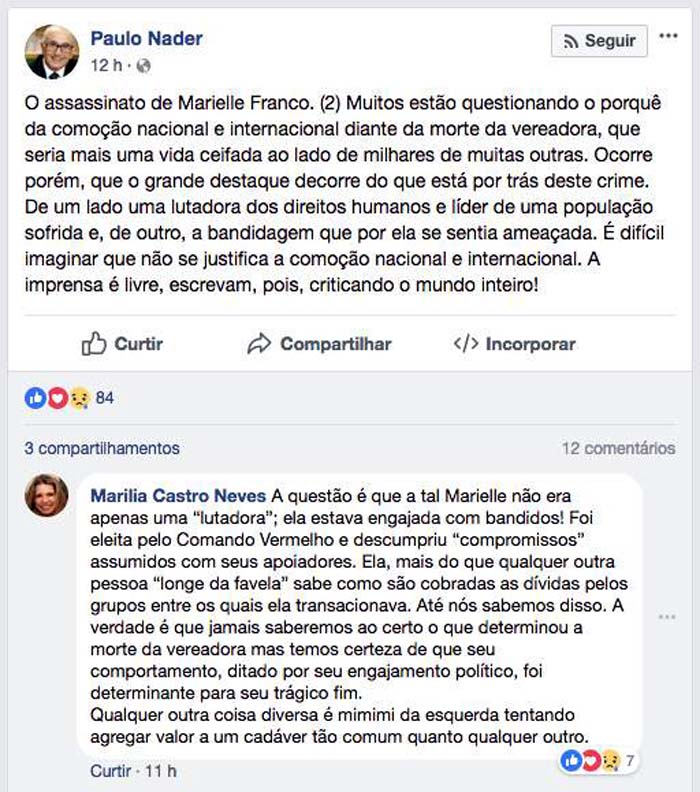Like the post with Curtir thumbs-up
The image size is (700, 792).
(122, 344)
